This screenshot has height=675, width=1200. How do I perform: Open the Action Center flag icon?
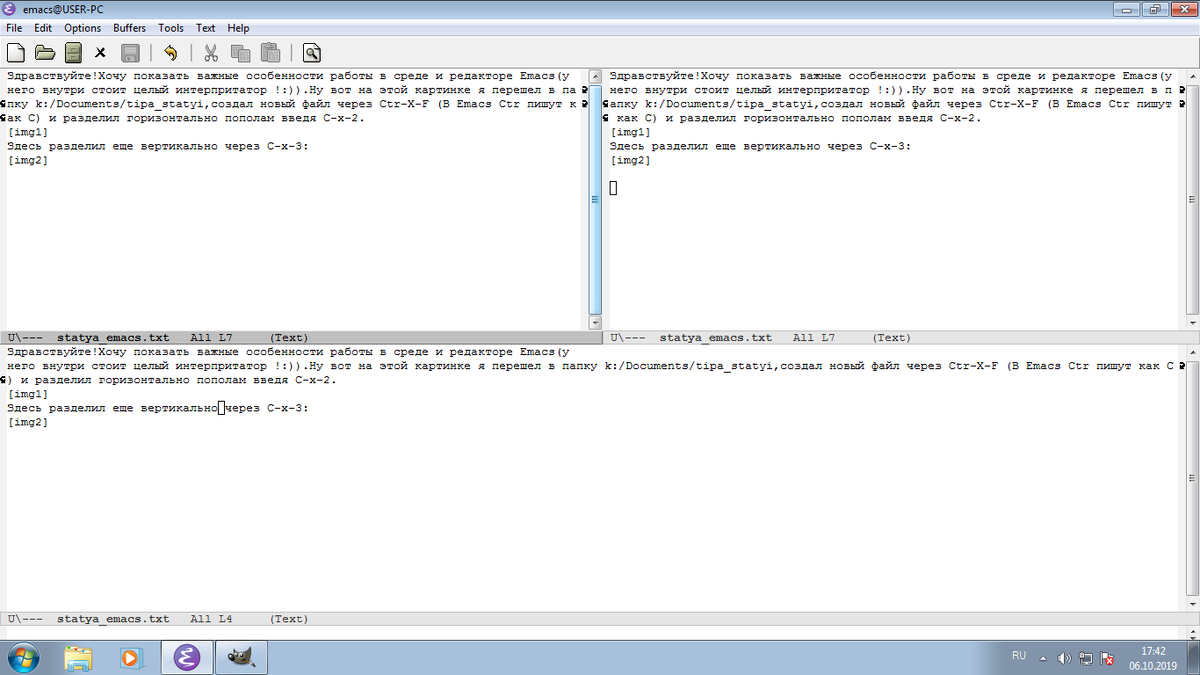point(1107,658)
